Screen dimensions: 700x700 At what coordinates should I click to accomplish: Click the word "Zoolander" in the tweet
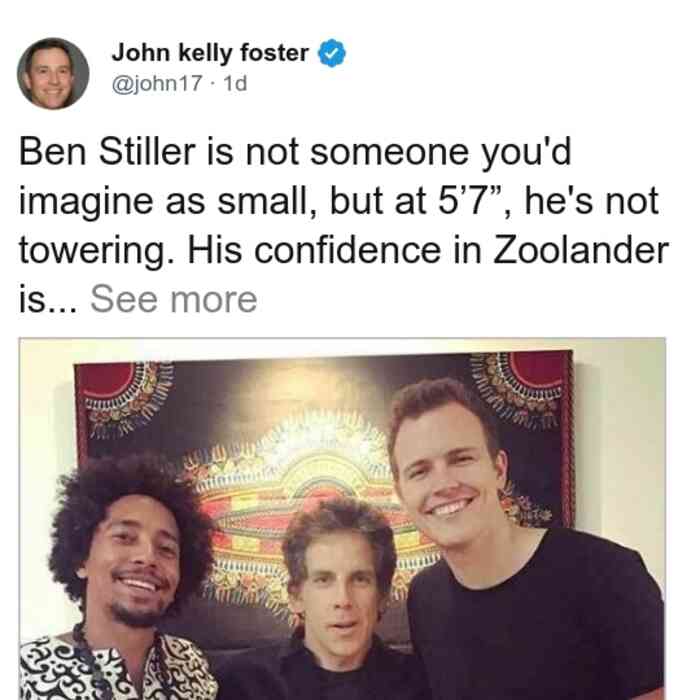point(581,250)
